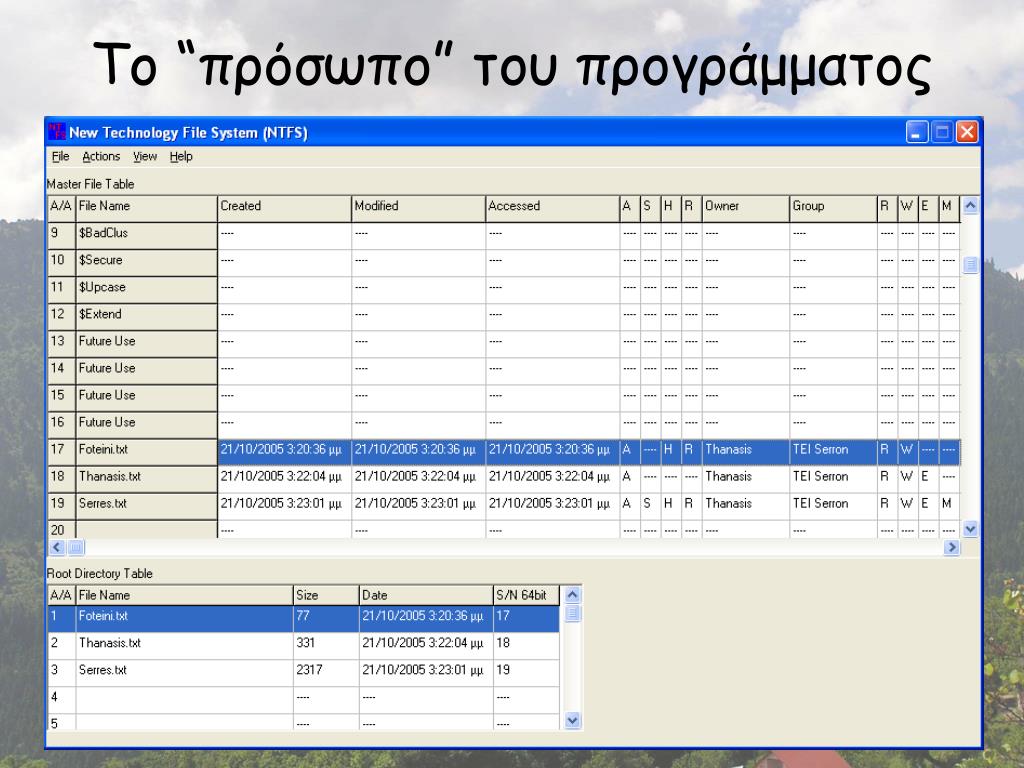Click accessed date 21/10/2005 3:23:01 of Serres.txt
1024x768 pixels.
click(x=552, y=504)
